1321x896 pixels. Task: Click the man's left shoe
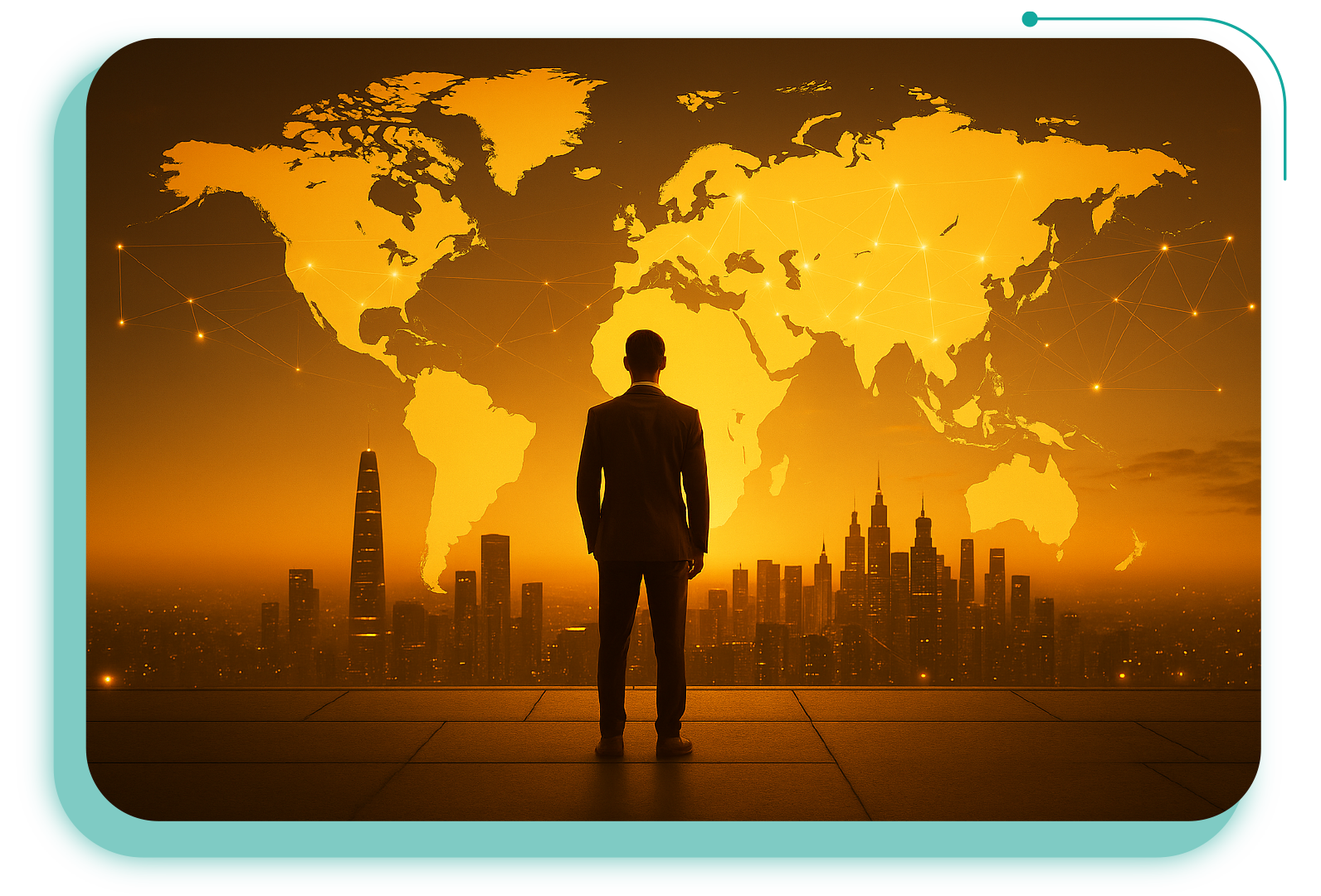coord(609,747)
